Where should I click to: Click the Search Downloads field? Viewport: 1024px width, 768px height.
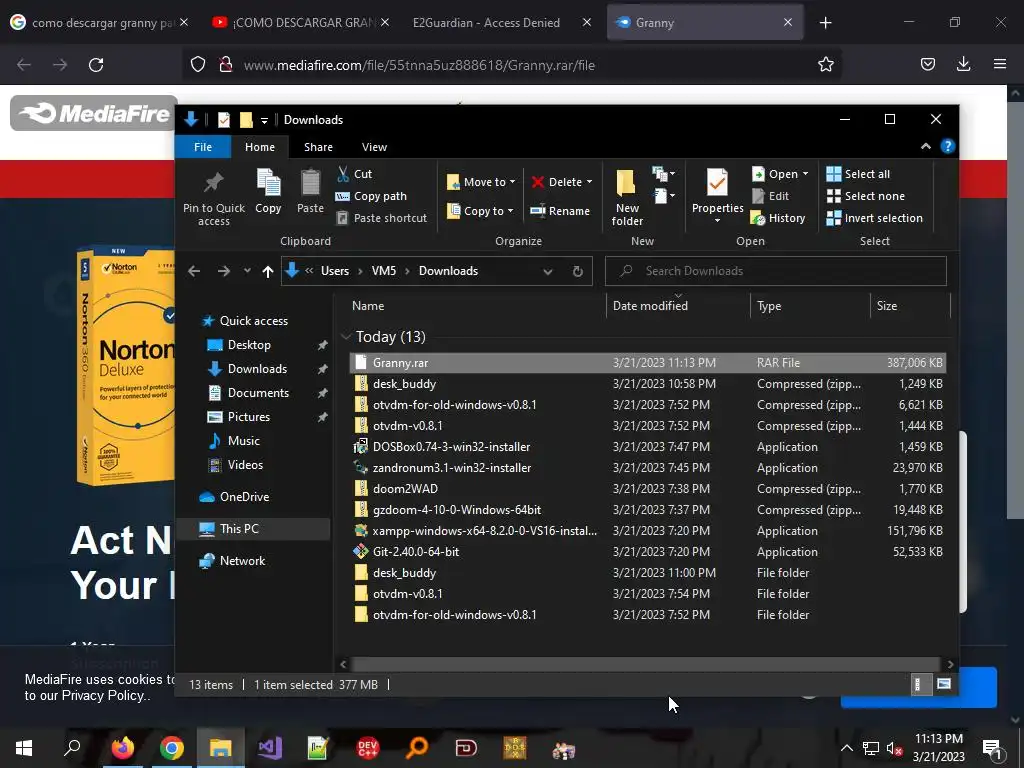pyautogui.click(x=775, y=271)
